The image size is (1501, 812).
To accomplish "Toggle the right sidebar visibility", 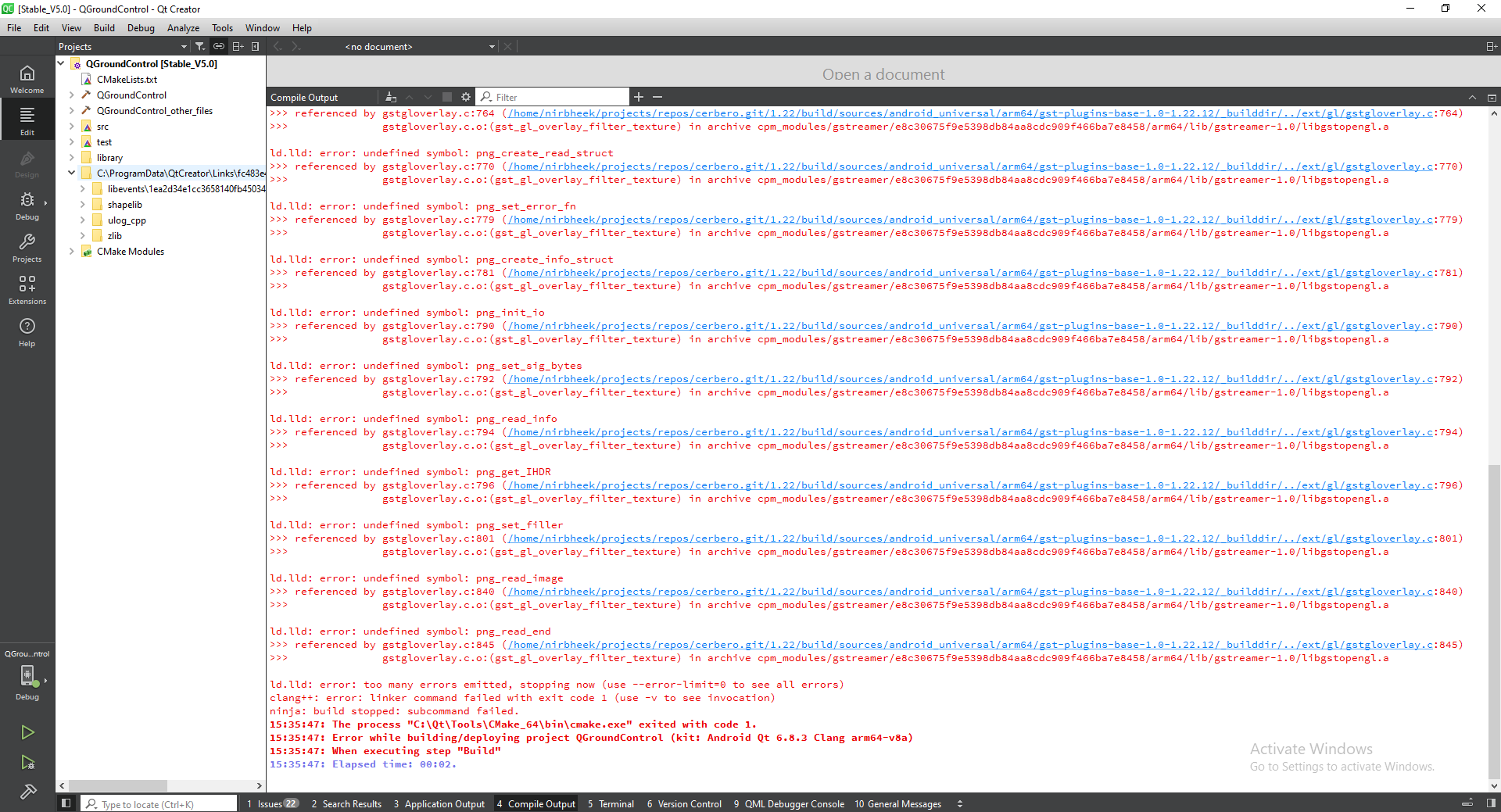I will coord(1491,803).
